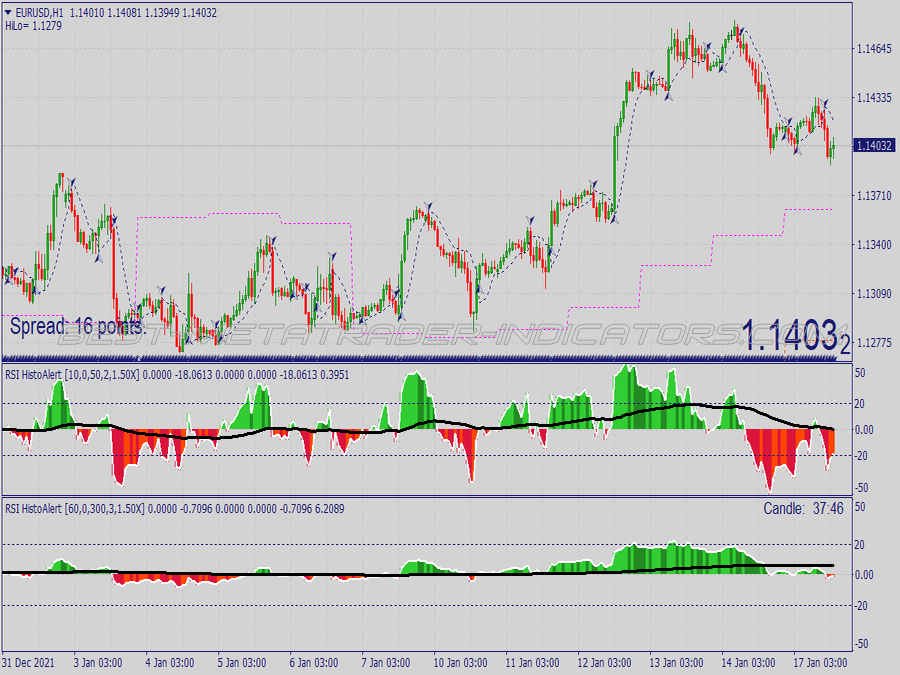Click the 11 Jan 03:00 time label
The width and height of the screenshot is (900, 675).
(x=532, y=663)
